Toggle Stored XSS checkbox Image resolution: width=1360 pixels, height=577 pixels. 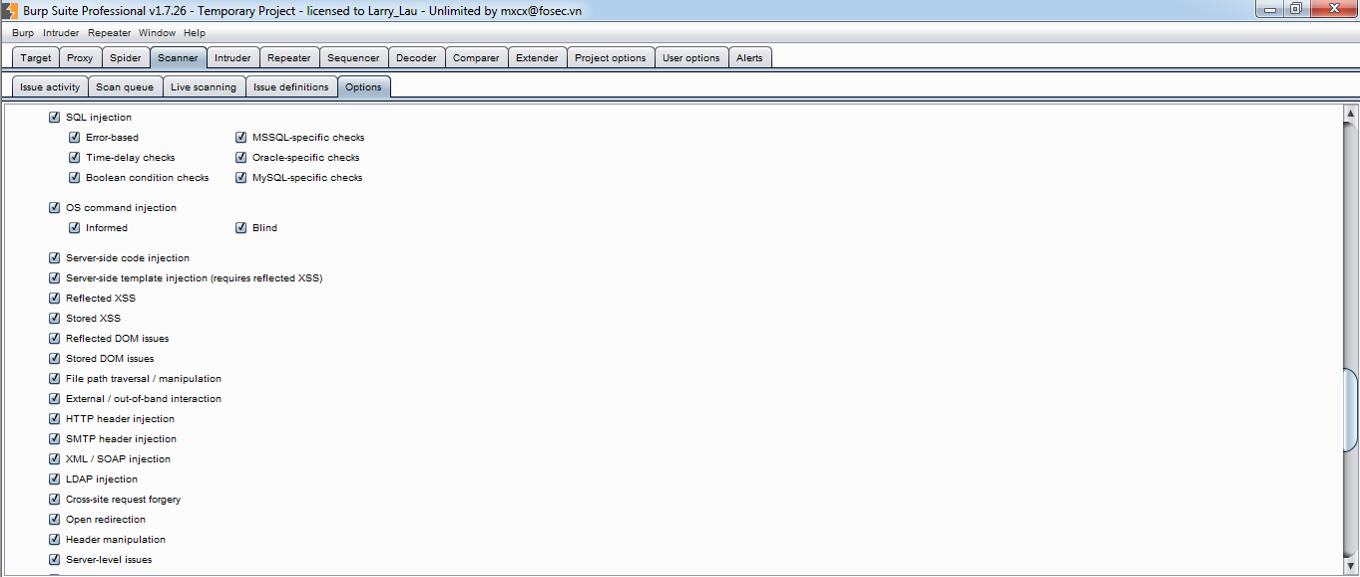pos(55,318)
